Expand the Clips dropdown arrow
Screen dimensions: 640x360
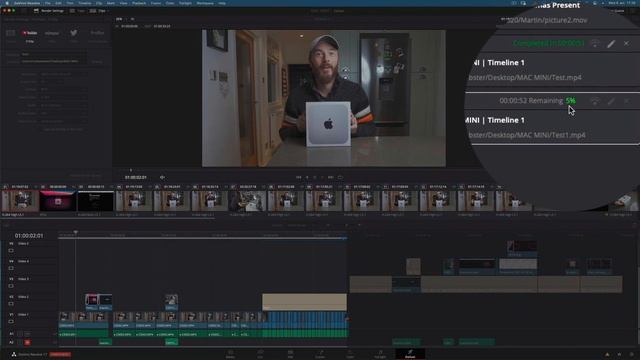[108, 11]
